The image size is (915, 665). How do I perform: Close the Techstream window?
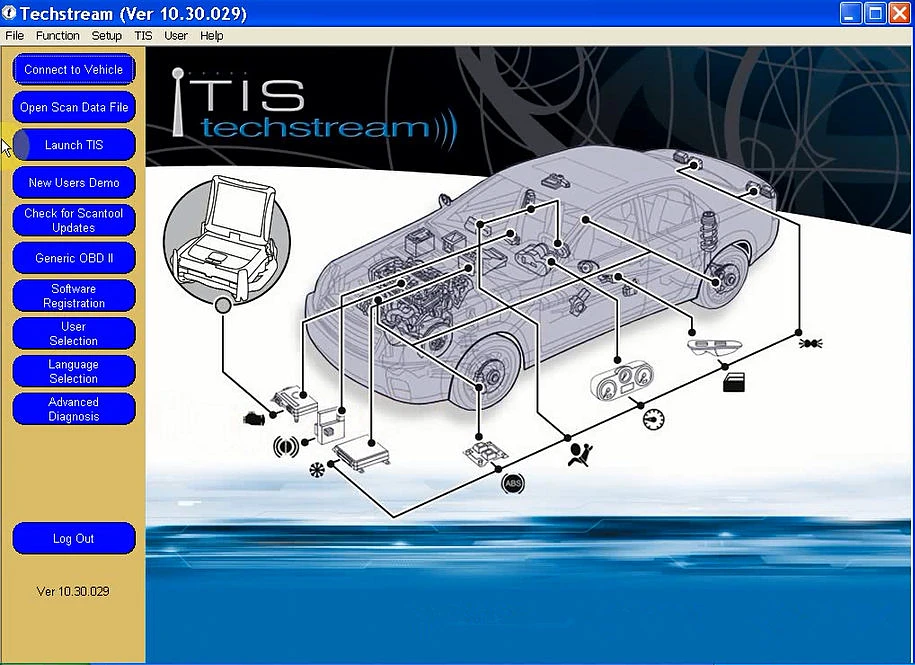(x=900, y=13)
